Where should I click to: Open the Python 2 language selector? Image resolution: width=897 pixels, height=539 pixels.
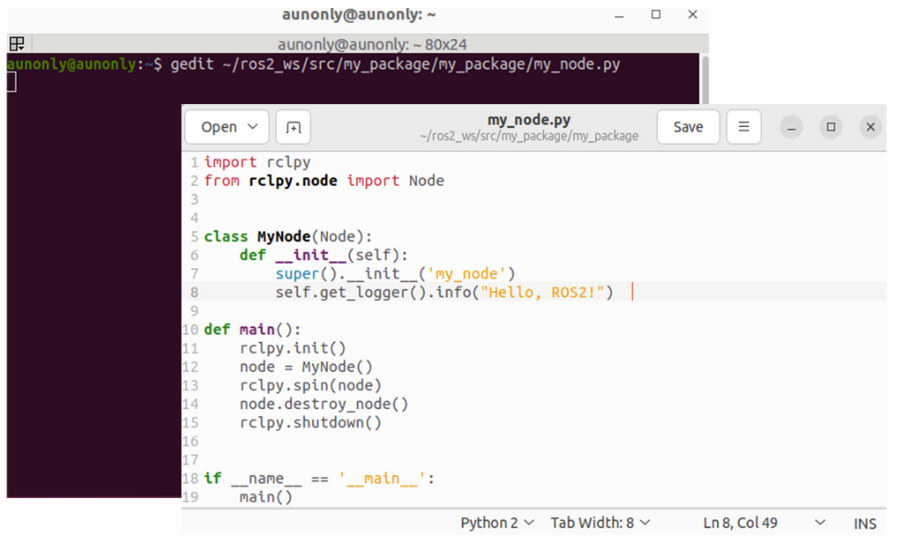click(x=497, y=523)
